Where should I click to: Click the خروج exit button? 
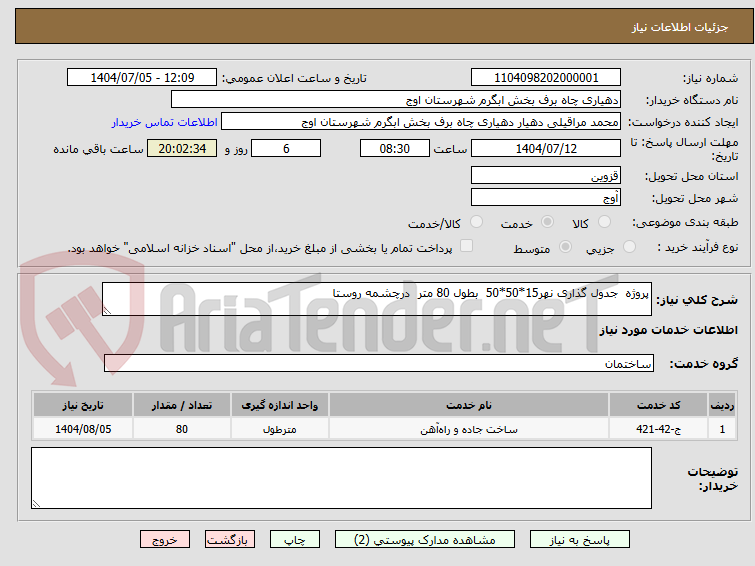[165, 540]
